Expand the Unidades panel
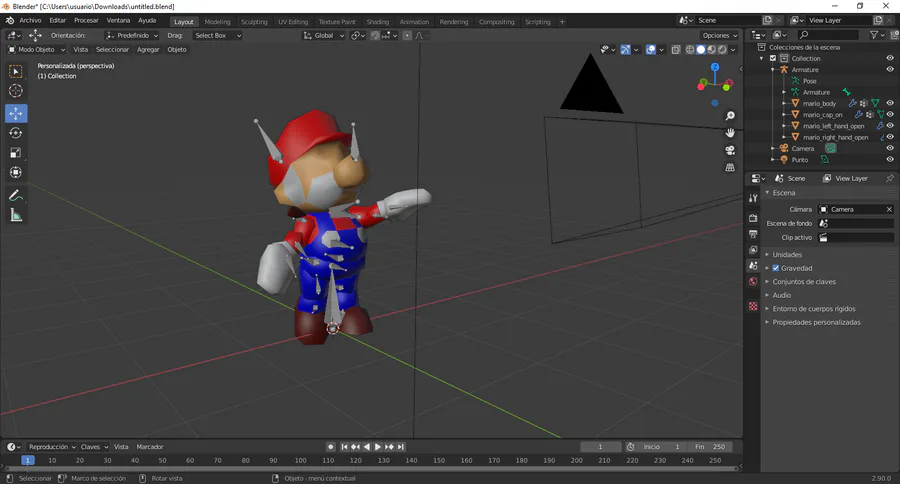The width and height of the screenshot is (900, 484). coord(787,254)
